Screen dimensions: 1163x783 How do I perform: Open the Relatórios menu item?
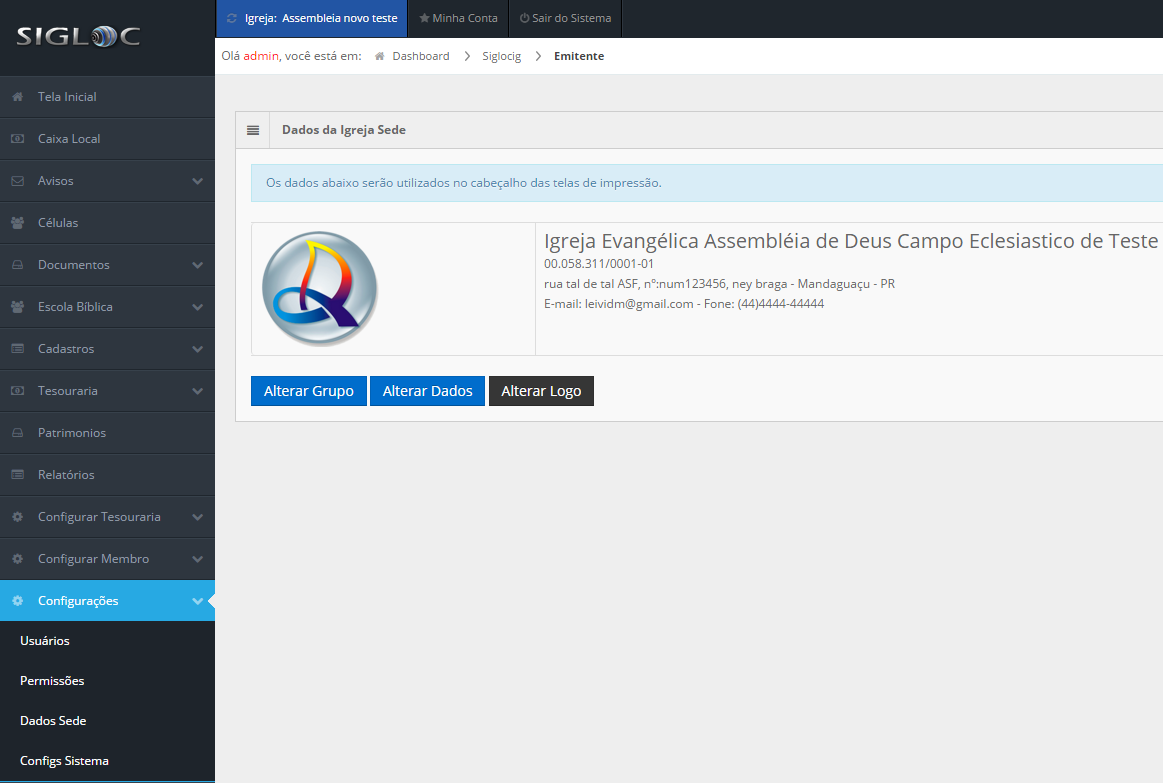pyautogui.click(x=108, y=475)
